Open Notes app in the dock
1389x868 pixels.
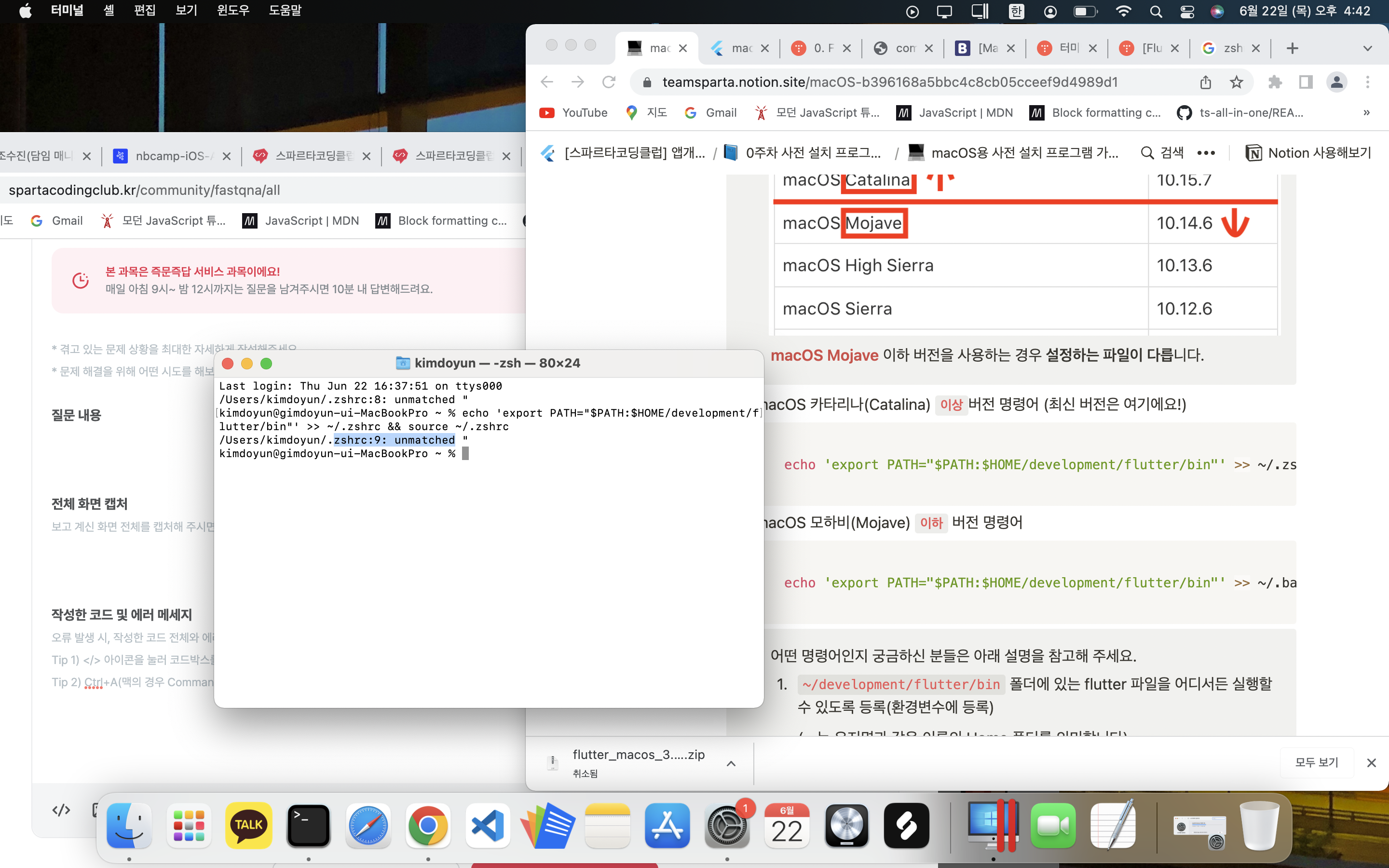[x=607, y=826]
